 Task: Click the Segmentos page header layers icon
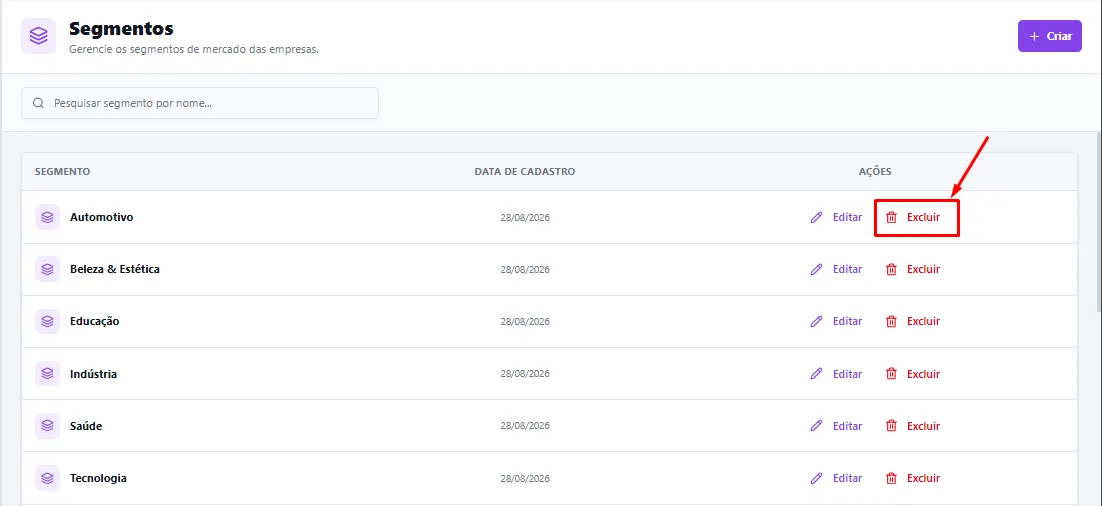pyautogui.click(x=39, y=36)
